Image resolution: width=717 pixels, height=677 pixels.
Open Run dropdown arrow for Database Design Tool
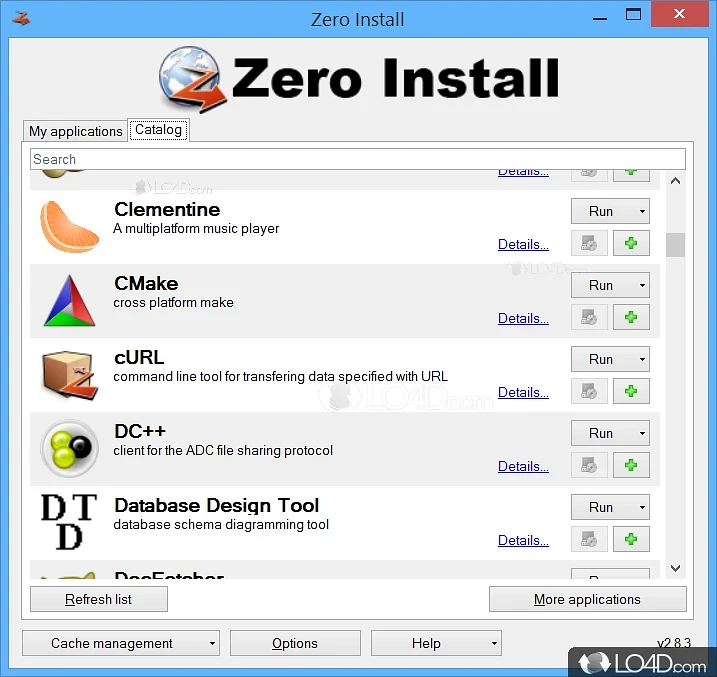click(x=642, y=507)
